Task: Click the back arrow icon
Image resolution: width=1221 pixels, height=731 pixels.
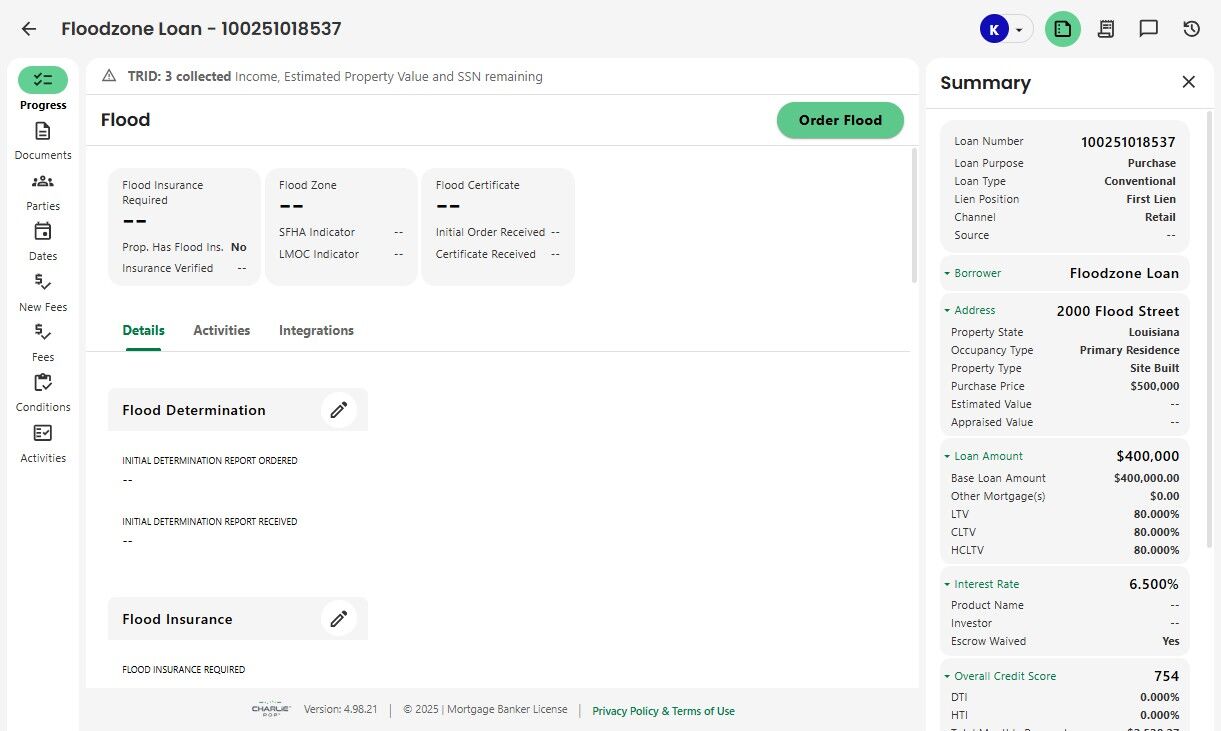Action: click(29, 29)
